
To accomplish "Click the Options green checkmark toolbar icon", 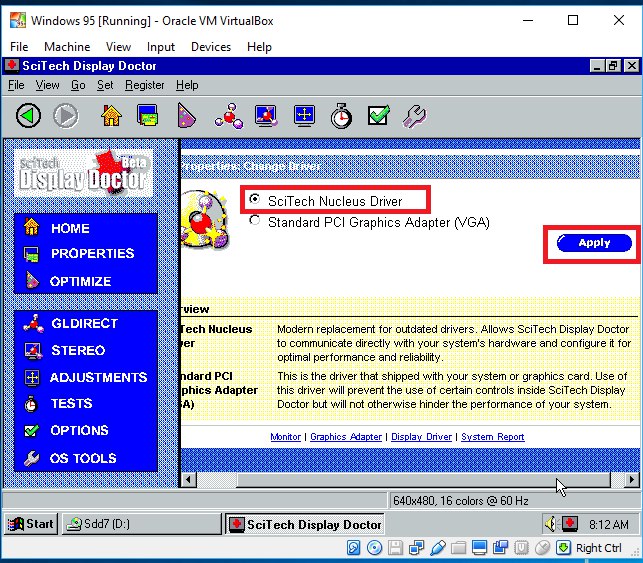I will (379, 115).
